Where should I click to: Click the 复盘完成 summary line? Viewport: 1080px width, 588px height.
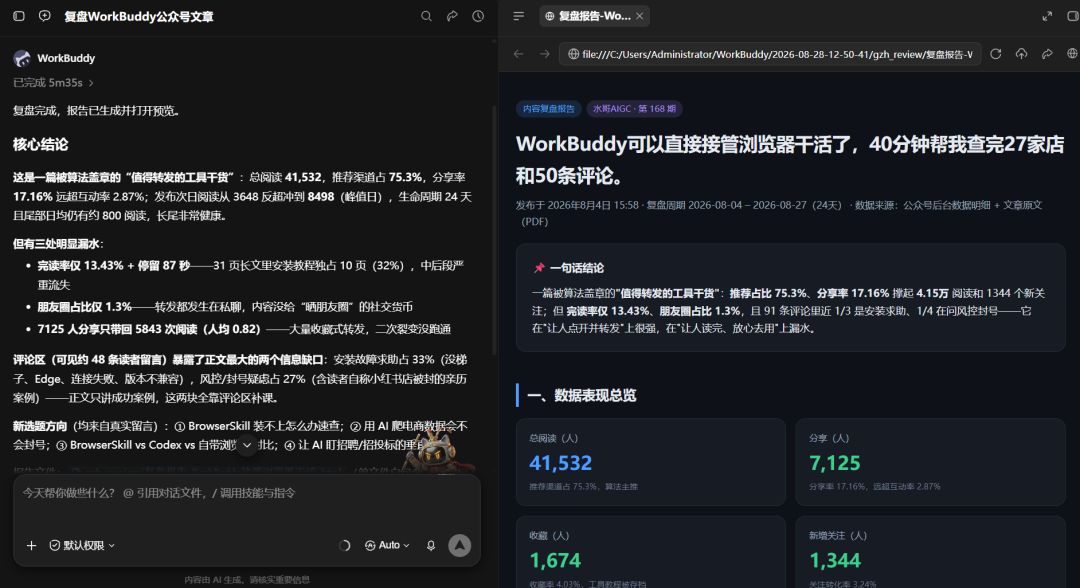(x=96, y=111)
